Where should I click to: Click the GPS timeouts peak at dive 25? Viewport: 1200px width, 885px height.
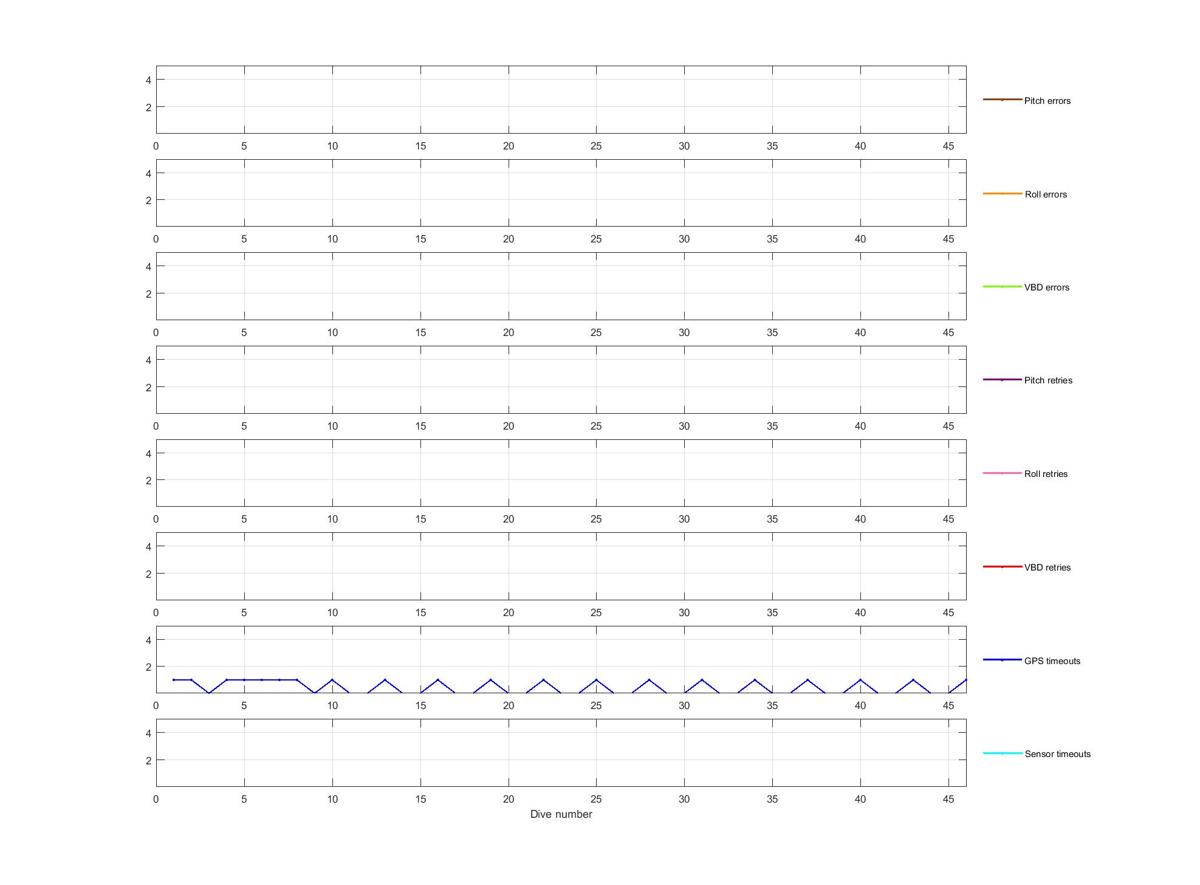(x=596, y=680)
